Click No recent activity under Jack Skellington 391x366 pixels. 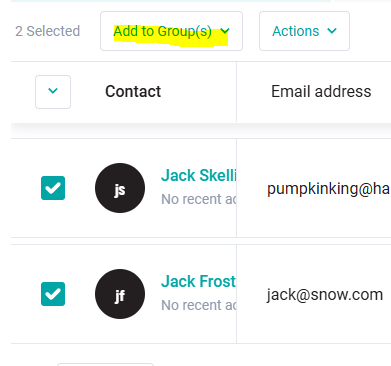[199, 199]
